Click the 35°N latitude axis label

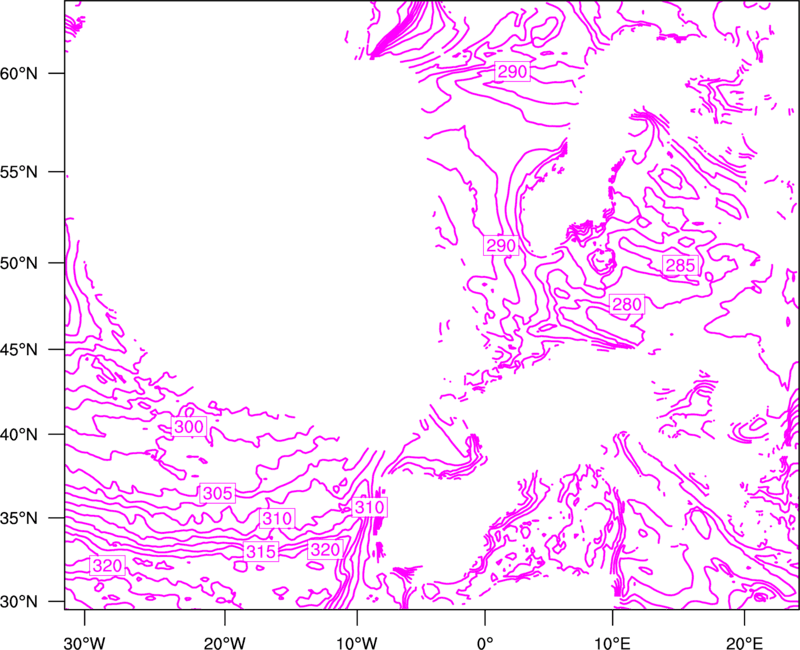pos(19,518)
